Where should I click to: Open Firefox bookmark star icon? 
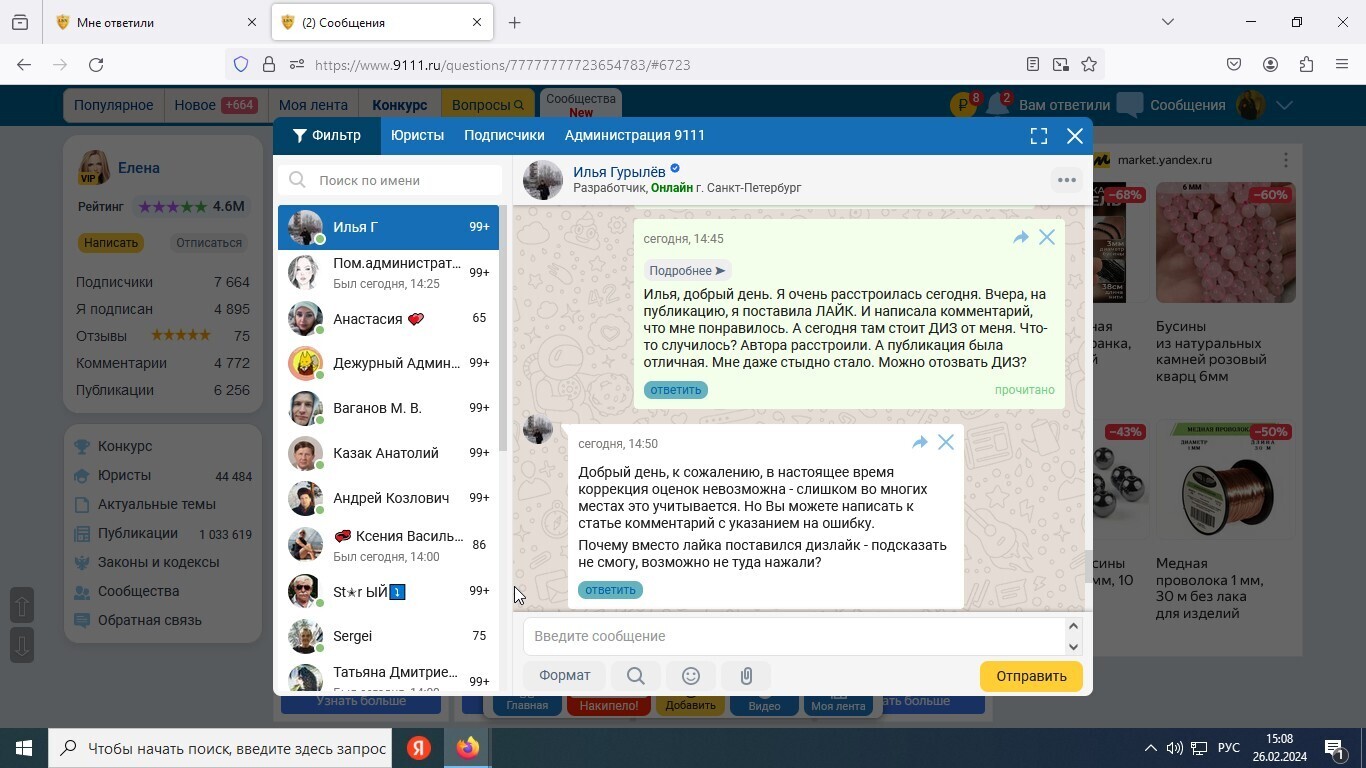(x=1089, y=65)
